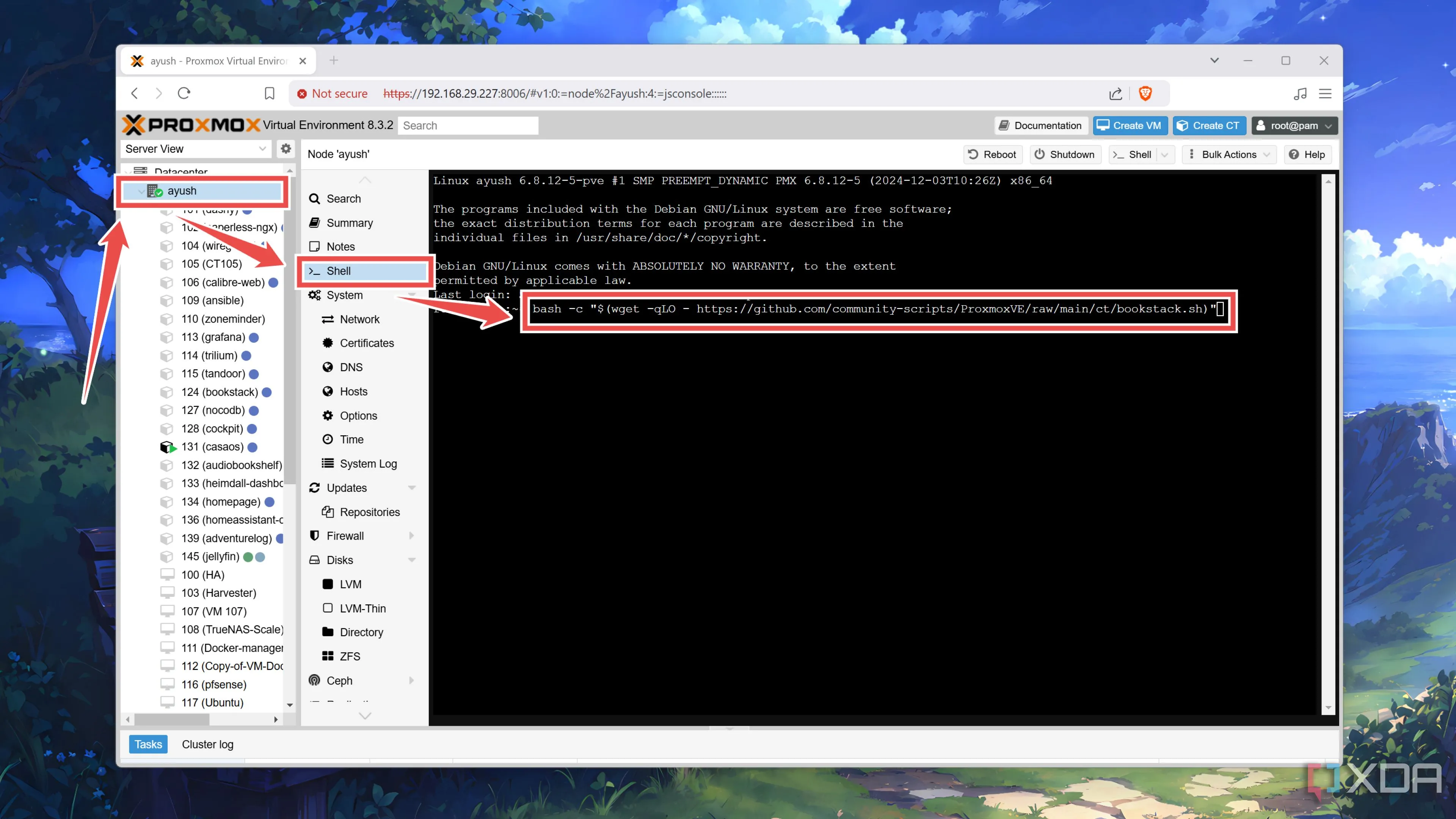Click the Proxmox logo

[x=191, y=125]
